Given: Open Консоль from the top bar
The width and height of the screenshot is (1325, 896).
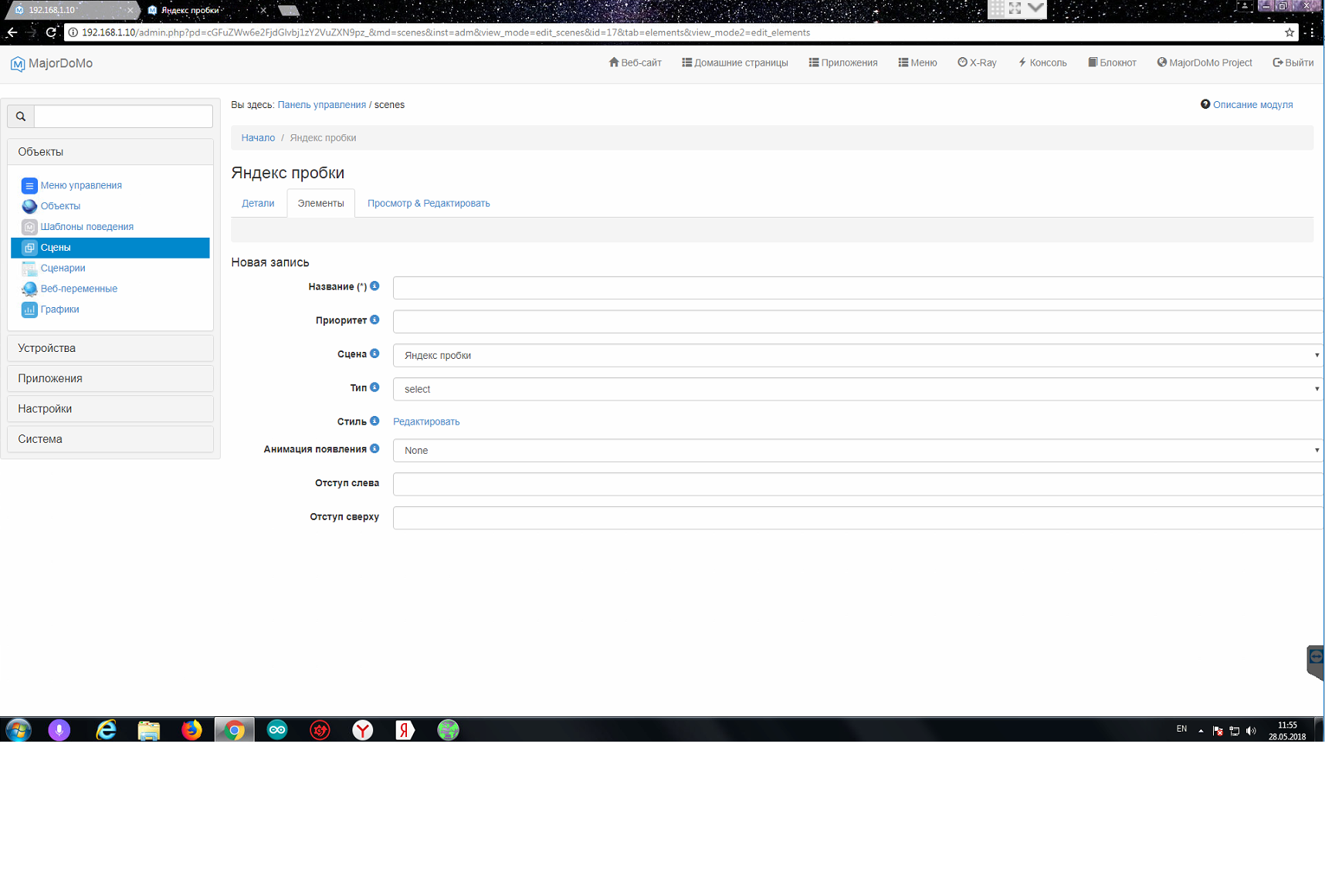Looking at the screenshot, I should 1042,63.
